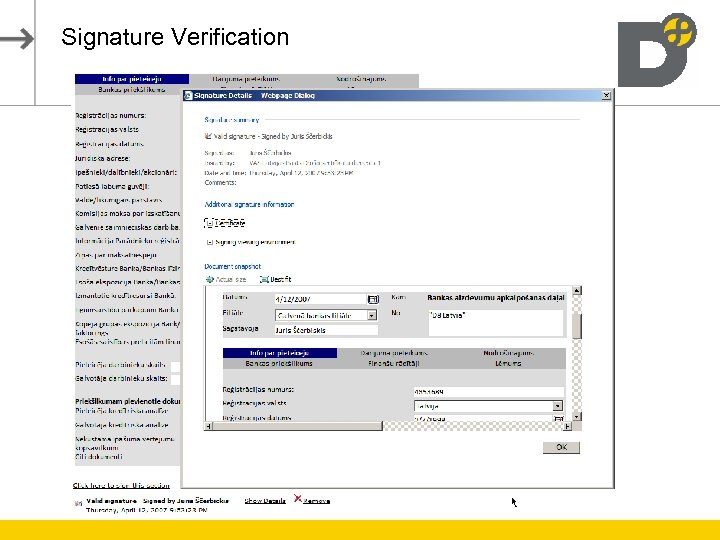Confirm the dialog with OK button
The image size is (720, 540).
click(x=561, y=448)
